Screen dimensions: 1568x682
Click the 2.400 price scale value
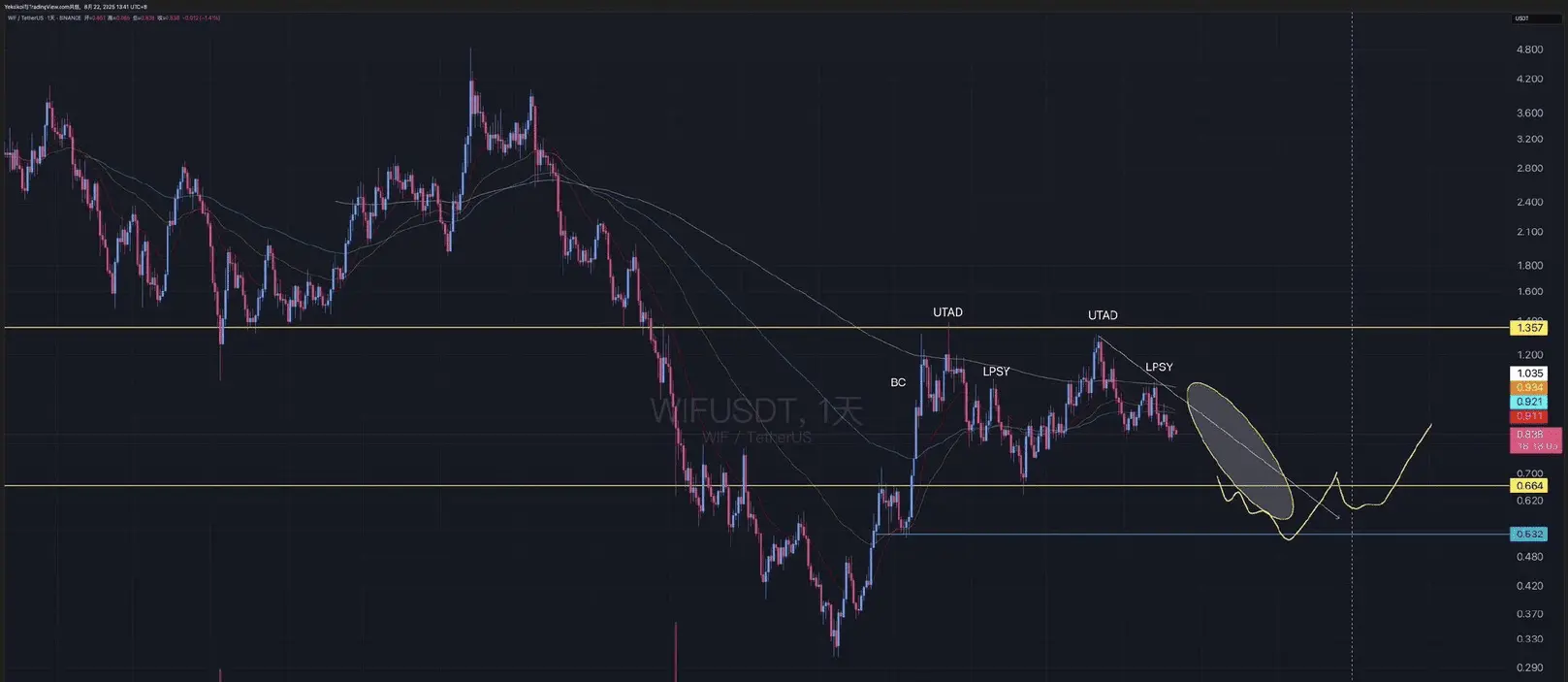[x=1529, y=202]
